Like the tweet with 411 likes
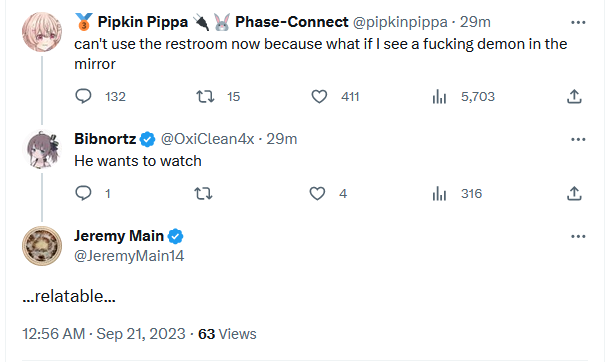The image size is (606, 362). point(319,96)
